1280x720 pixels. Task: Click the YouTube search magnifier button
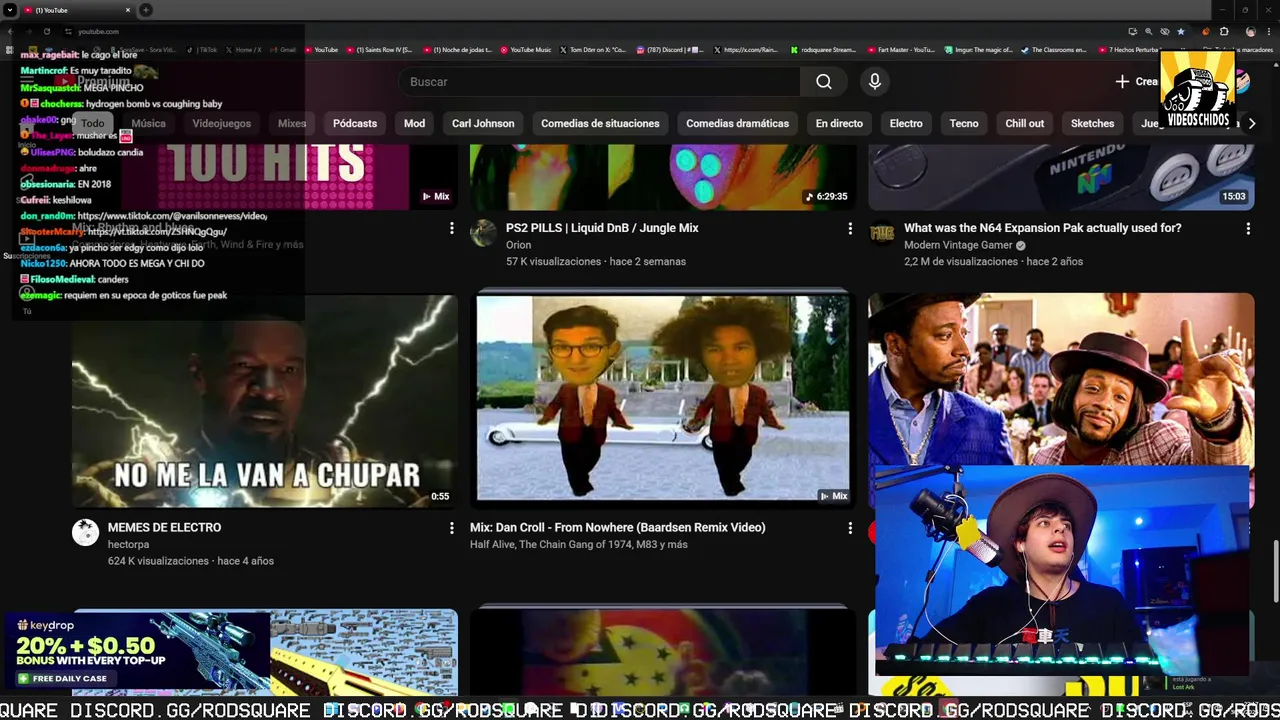tap(823, 82)
